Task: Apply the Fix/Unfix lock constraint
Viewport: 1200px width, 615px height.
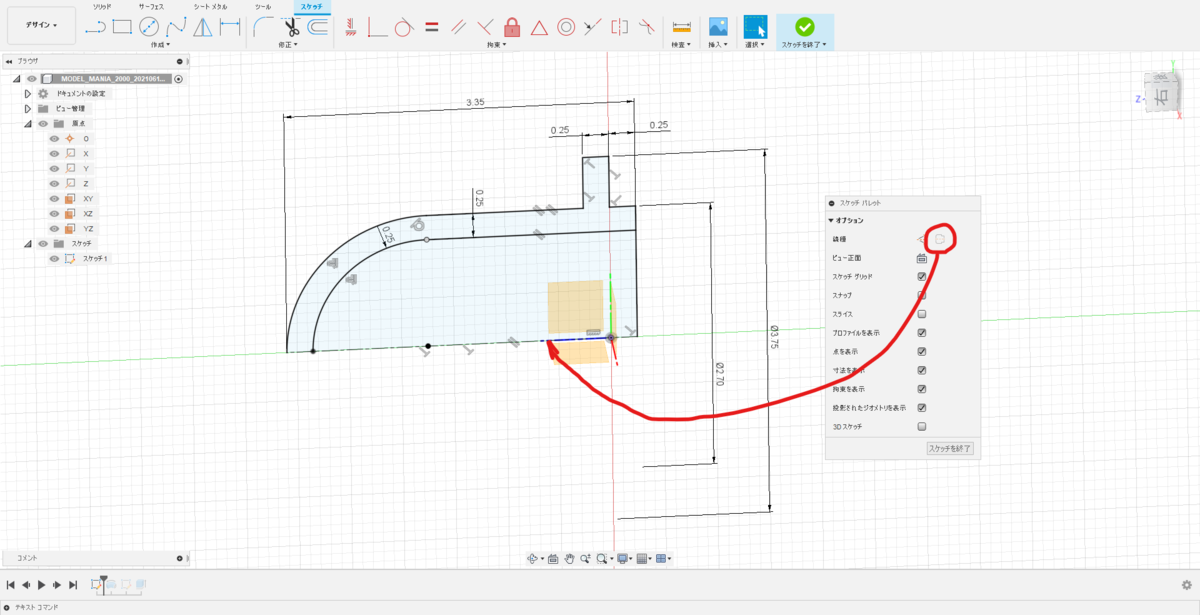Action: tap(512, 27)
